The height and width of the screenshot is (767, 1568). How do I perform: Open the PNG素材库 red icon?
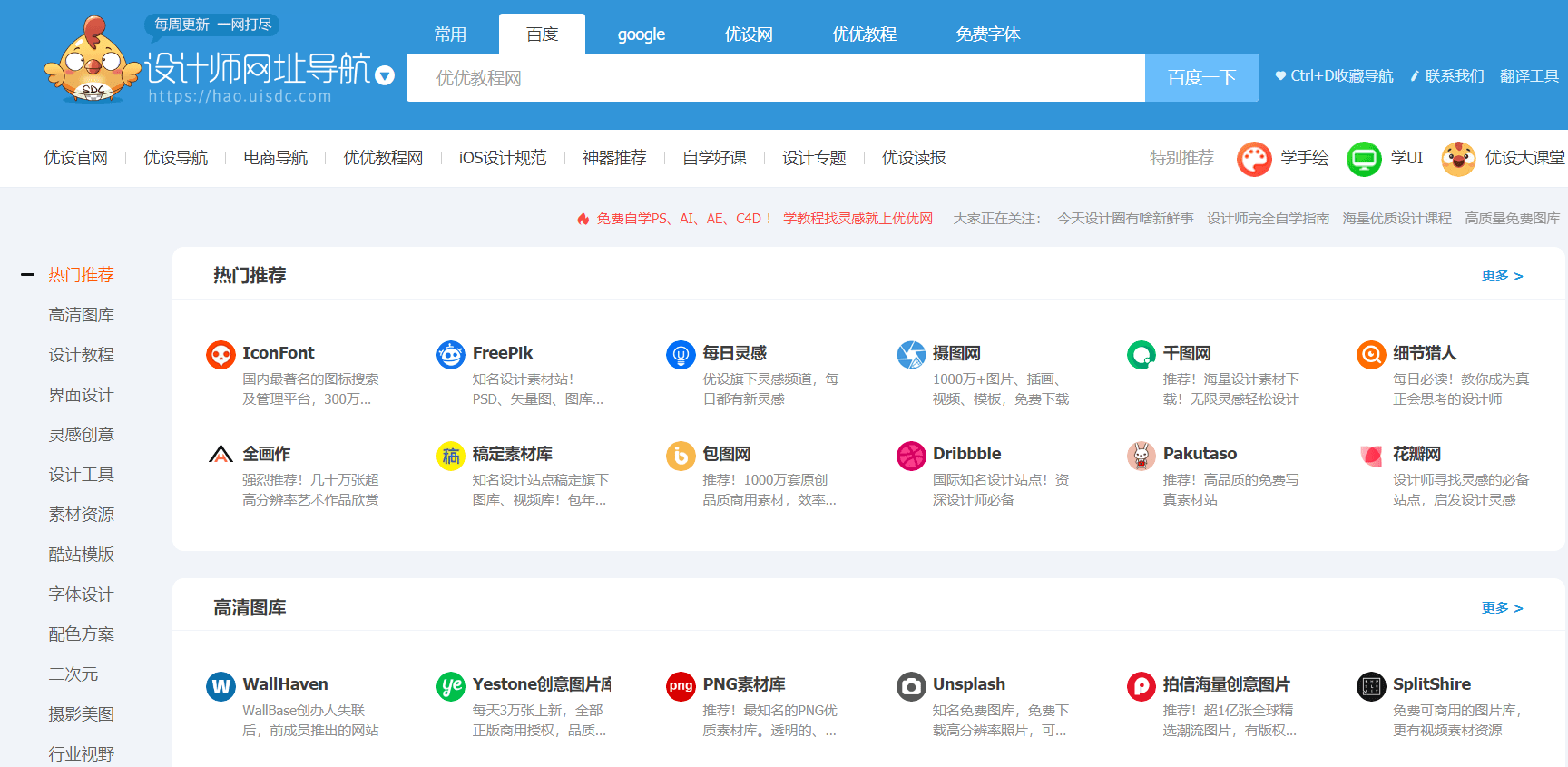coord(681,686)
